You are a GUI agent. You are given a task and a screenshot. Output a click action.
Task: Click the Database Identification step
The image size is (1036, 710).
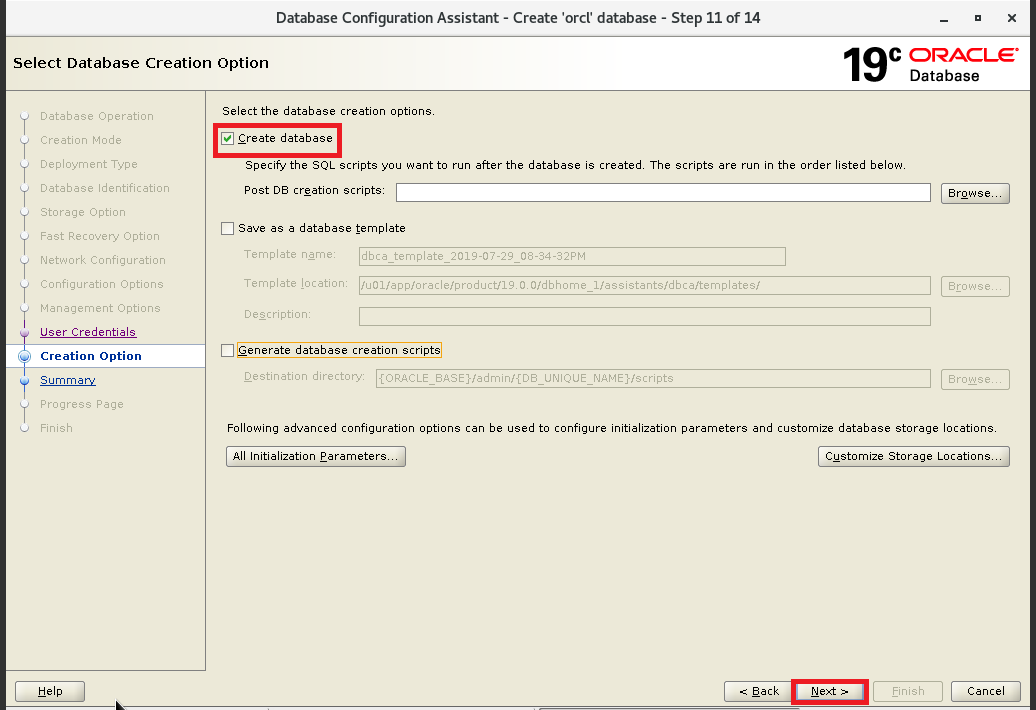click(104, 188)
